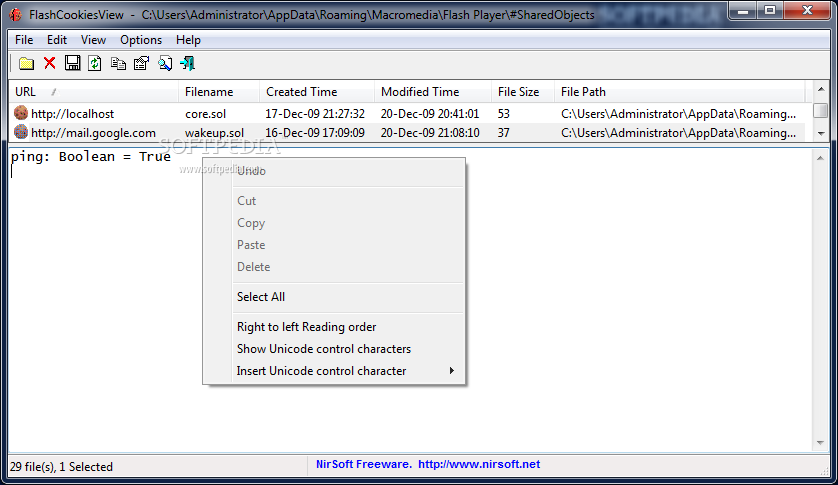Click content pane scrollbar down arrow
The image size is (838, 485).
tap(820, 443)
